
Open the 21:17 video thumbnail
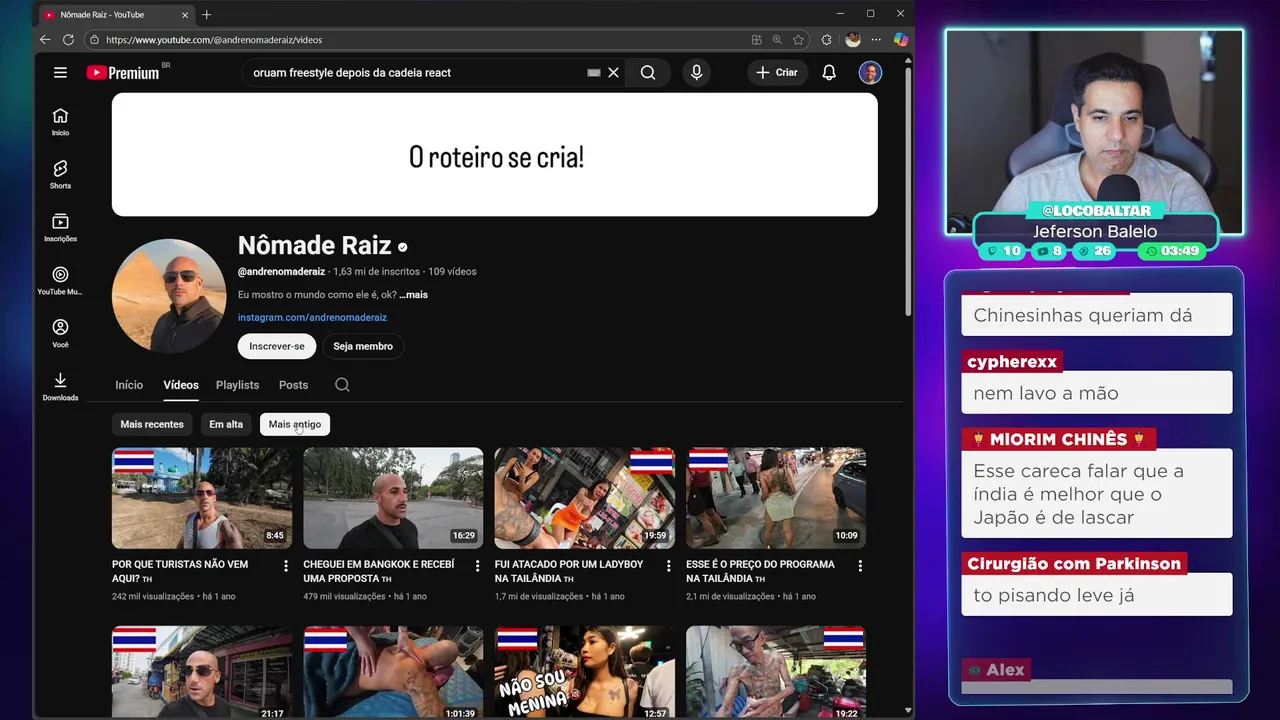click(202, 672)
